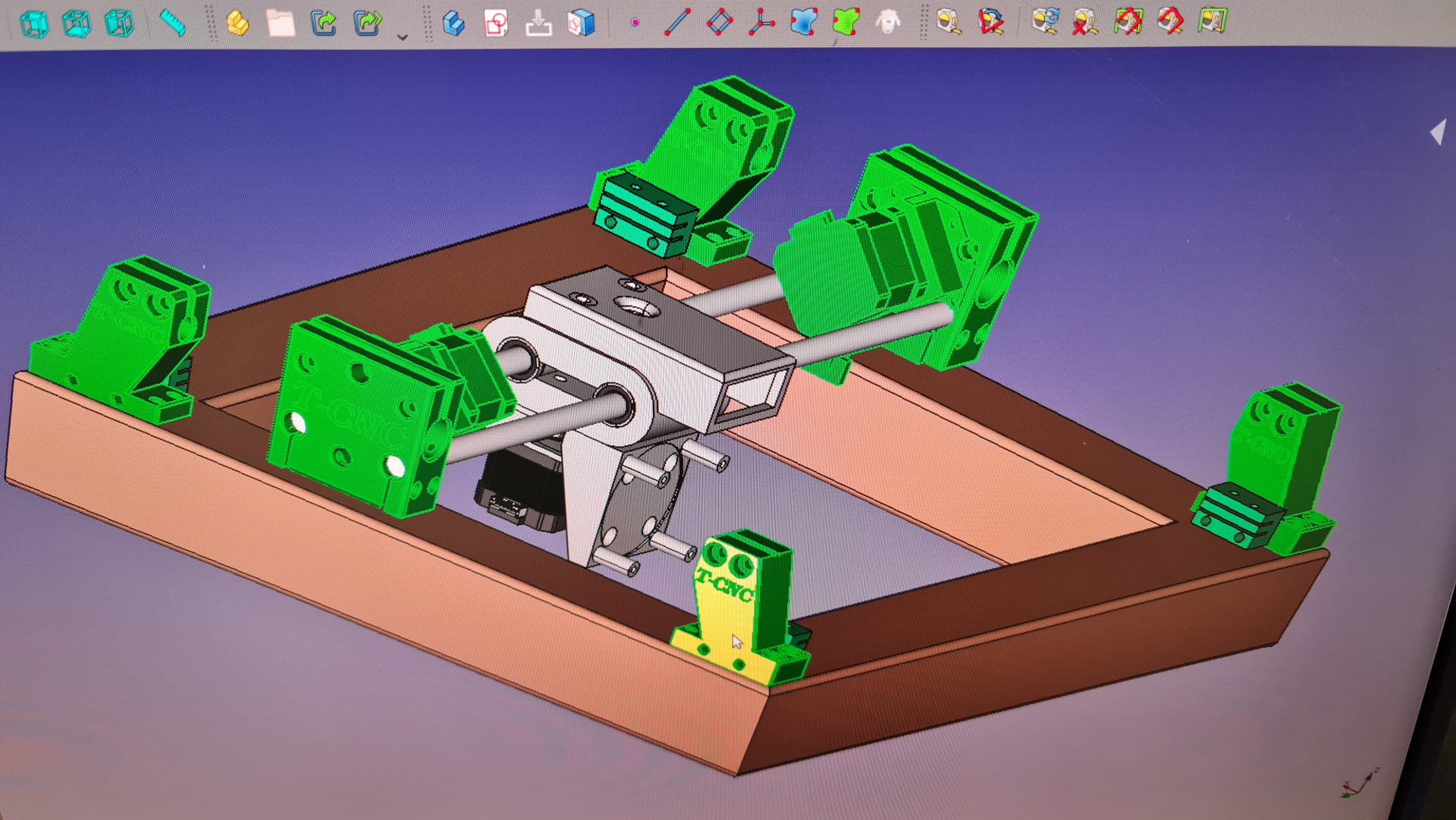Select the datum point tool
The image size is (1456, 820).
pos(635,23)
